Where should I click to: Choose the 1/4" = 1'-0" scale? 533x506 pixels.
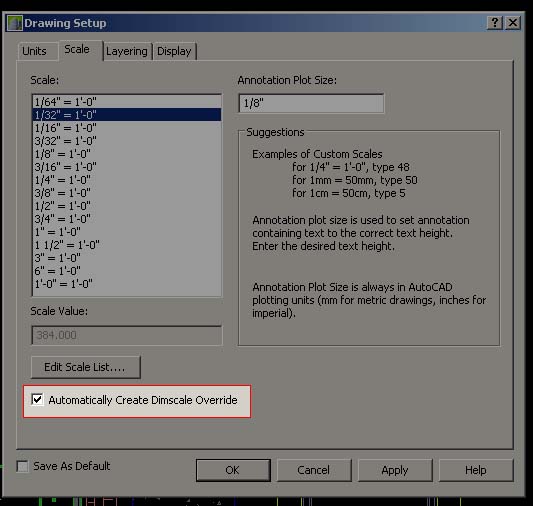[x=127, y=180]
